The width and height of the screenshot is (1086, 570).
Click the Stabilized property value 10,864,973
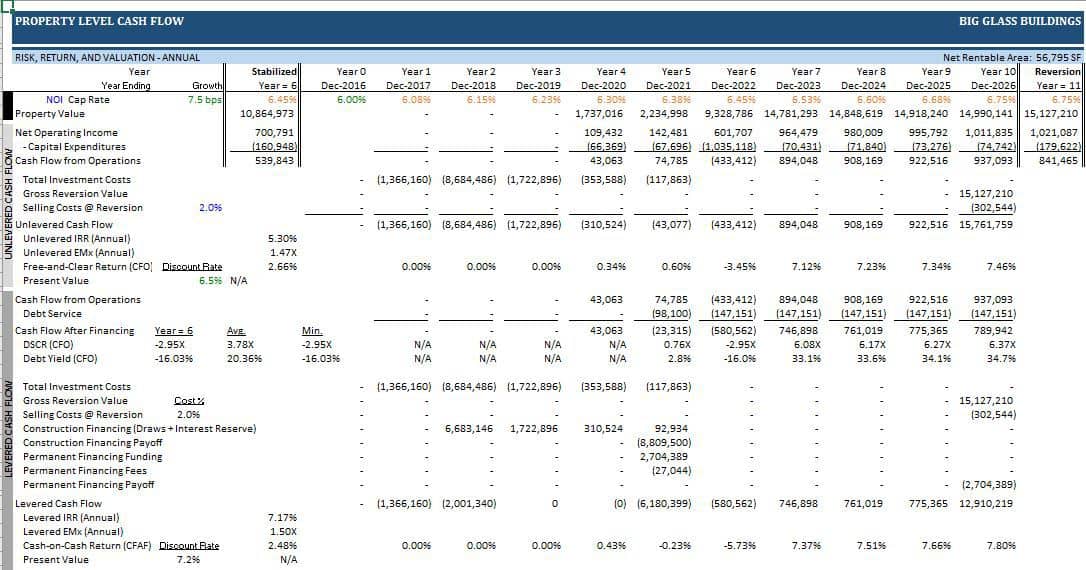(267, 114)
